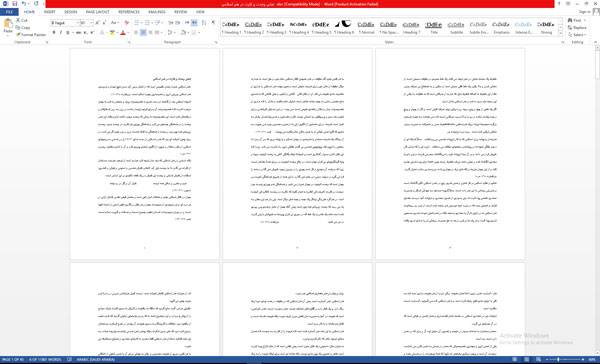
Task: Open the INSERT ribbon tab
Action: coord(49,12)
